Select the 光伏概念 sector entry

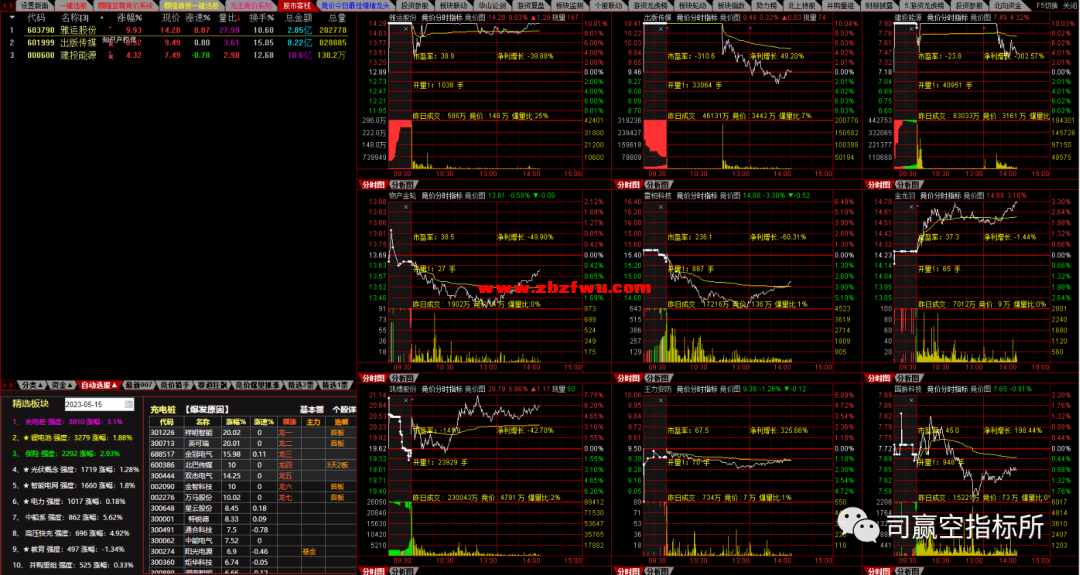(76, 470)
